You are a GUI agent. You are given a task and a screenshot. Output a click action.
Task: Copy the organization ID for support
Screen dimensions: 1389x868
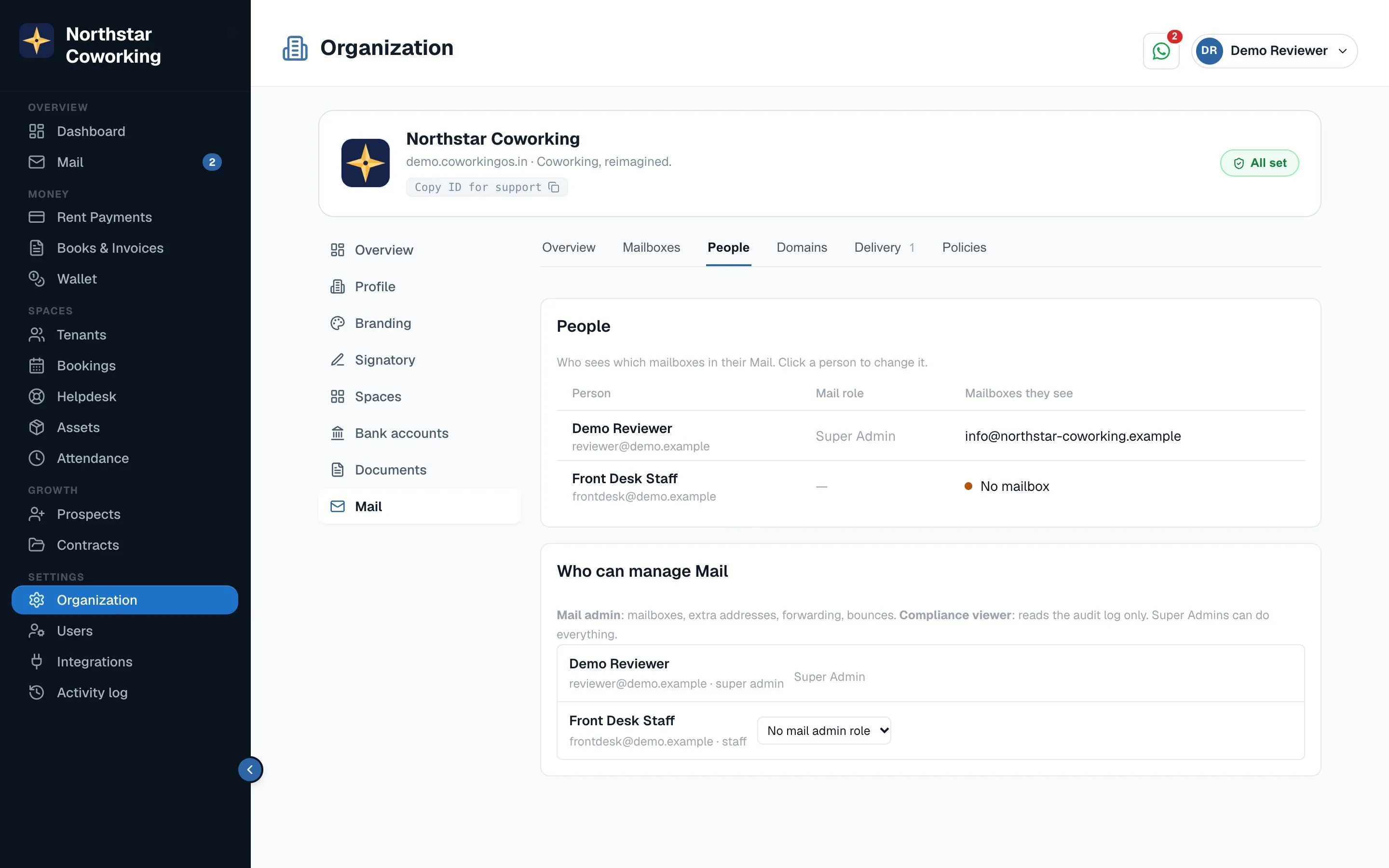tap(487, 187)
